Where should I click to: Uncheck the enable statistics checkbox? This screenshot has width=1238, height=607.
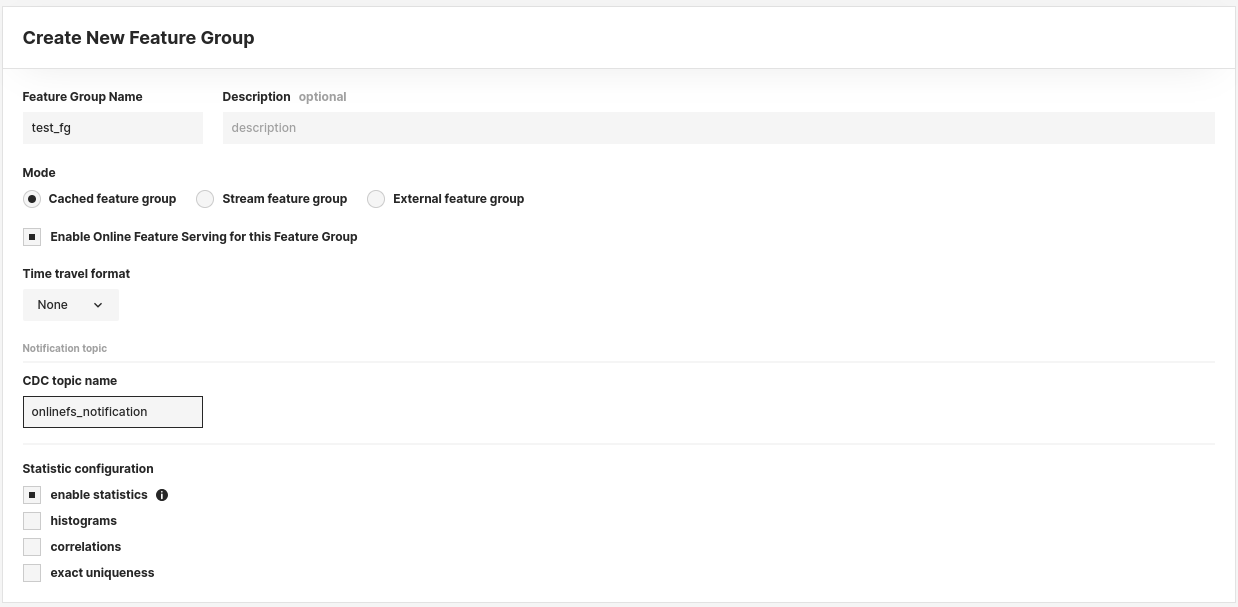(31, 494)
